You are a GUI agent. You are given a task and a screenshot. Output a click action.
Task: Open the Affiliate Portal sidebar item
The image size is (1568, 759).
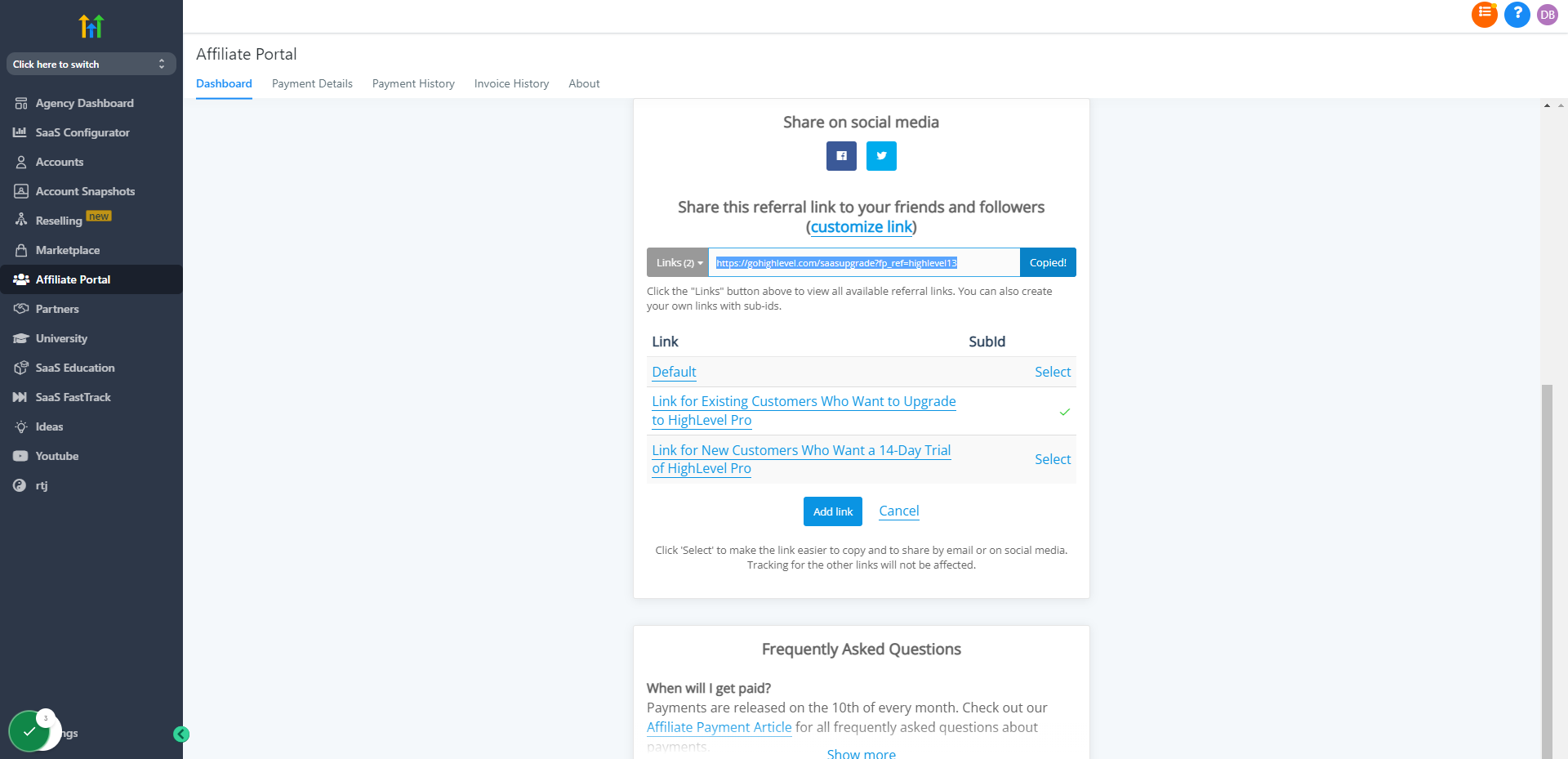(x=91, y=279)
